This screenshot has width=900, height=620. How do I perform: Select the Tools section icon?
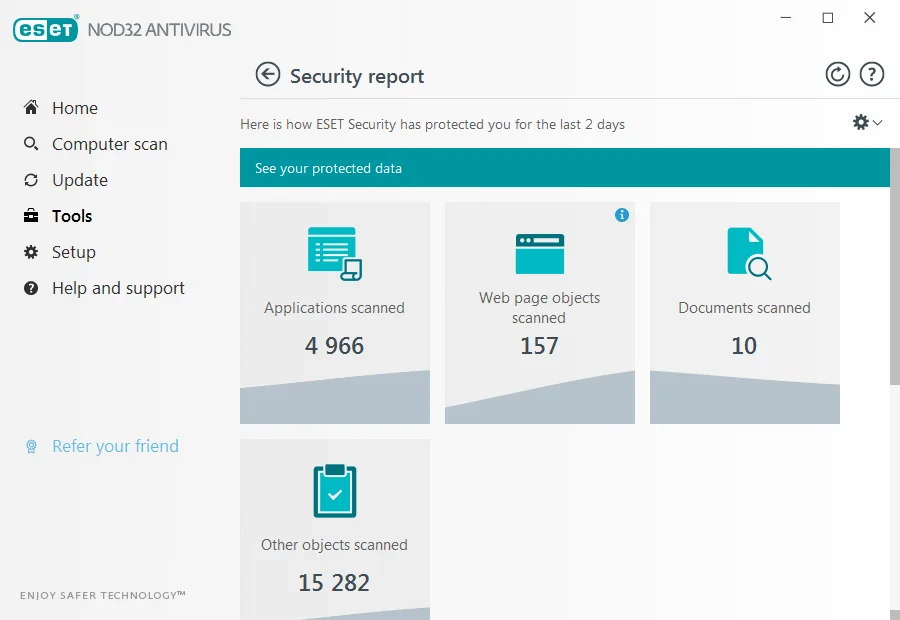[x=31, y=215]
